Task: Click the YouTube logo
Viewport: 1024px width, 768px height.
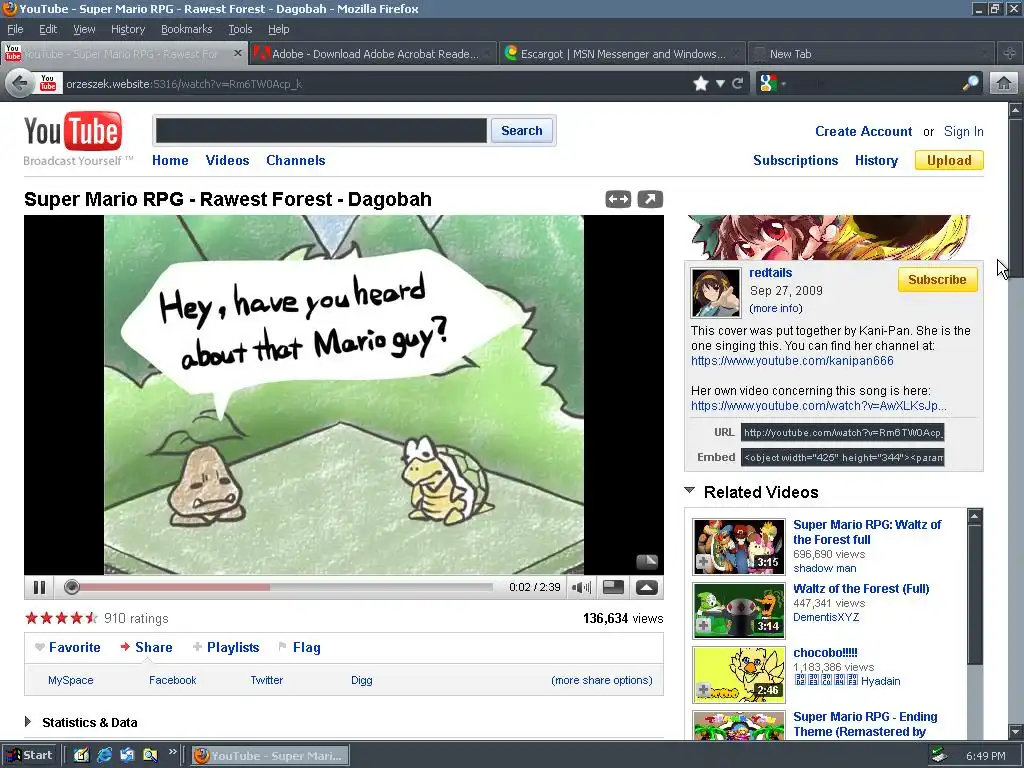Action: (x=73, y=131)
